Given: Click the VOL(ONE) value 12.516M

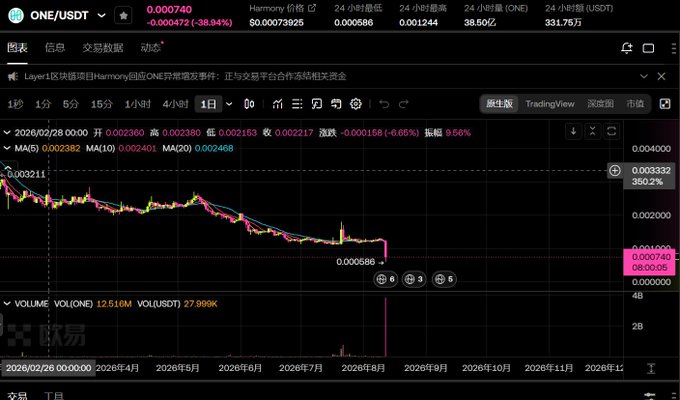Looking at the screenshot, I should [114, 304].
